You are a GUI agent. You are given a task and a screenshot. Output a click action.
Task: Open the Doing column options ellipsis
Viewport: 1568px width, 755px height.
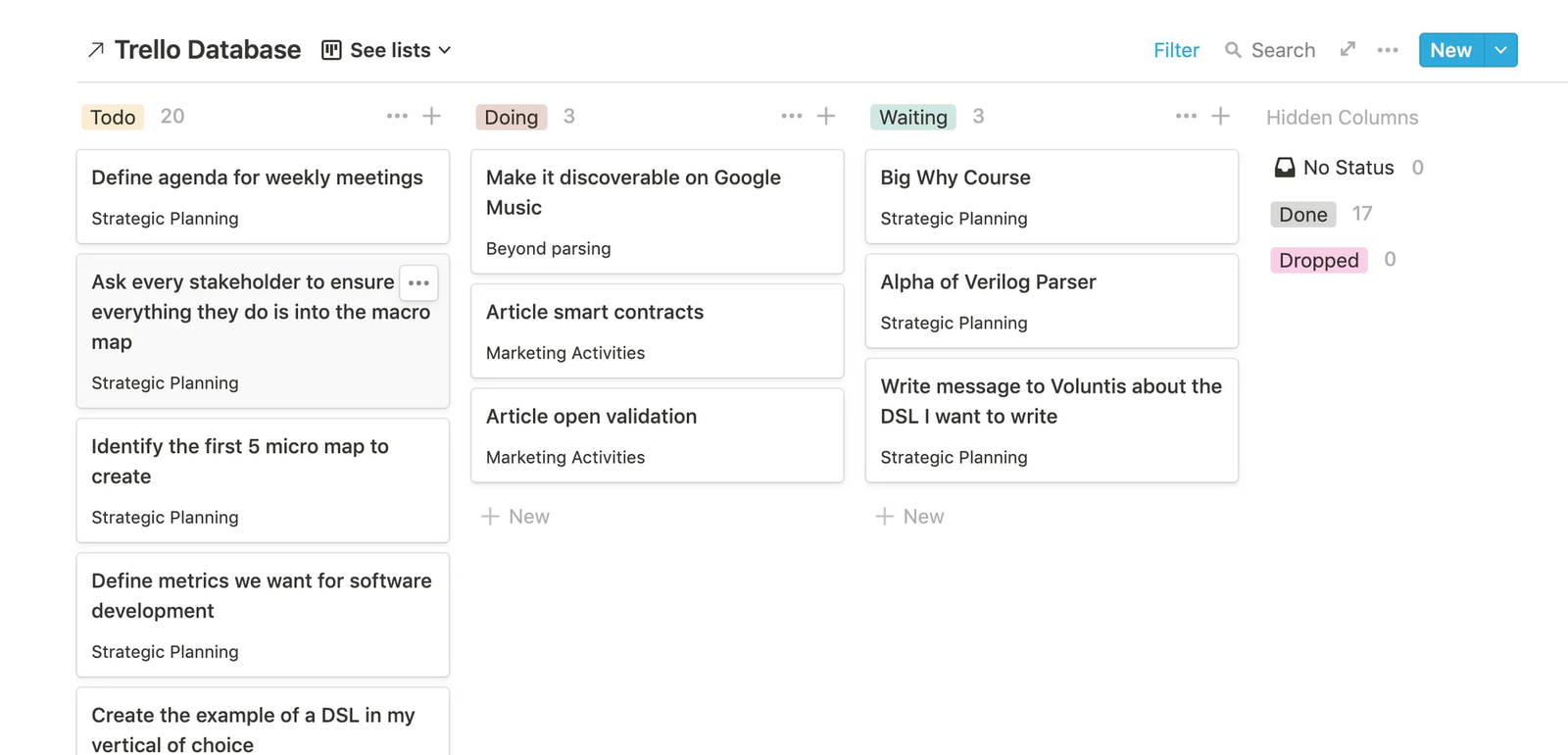coord(791,116)
